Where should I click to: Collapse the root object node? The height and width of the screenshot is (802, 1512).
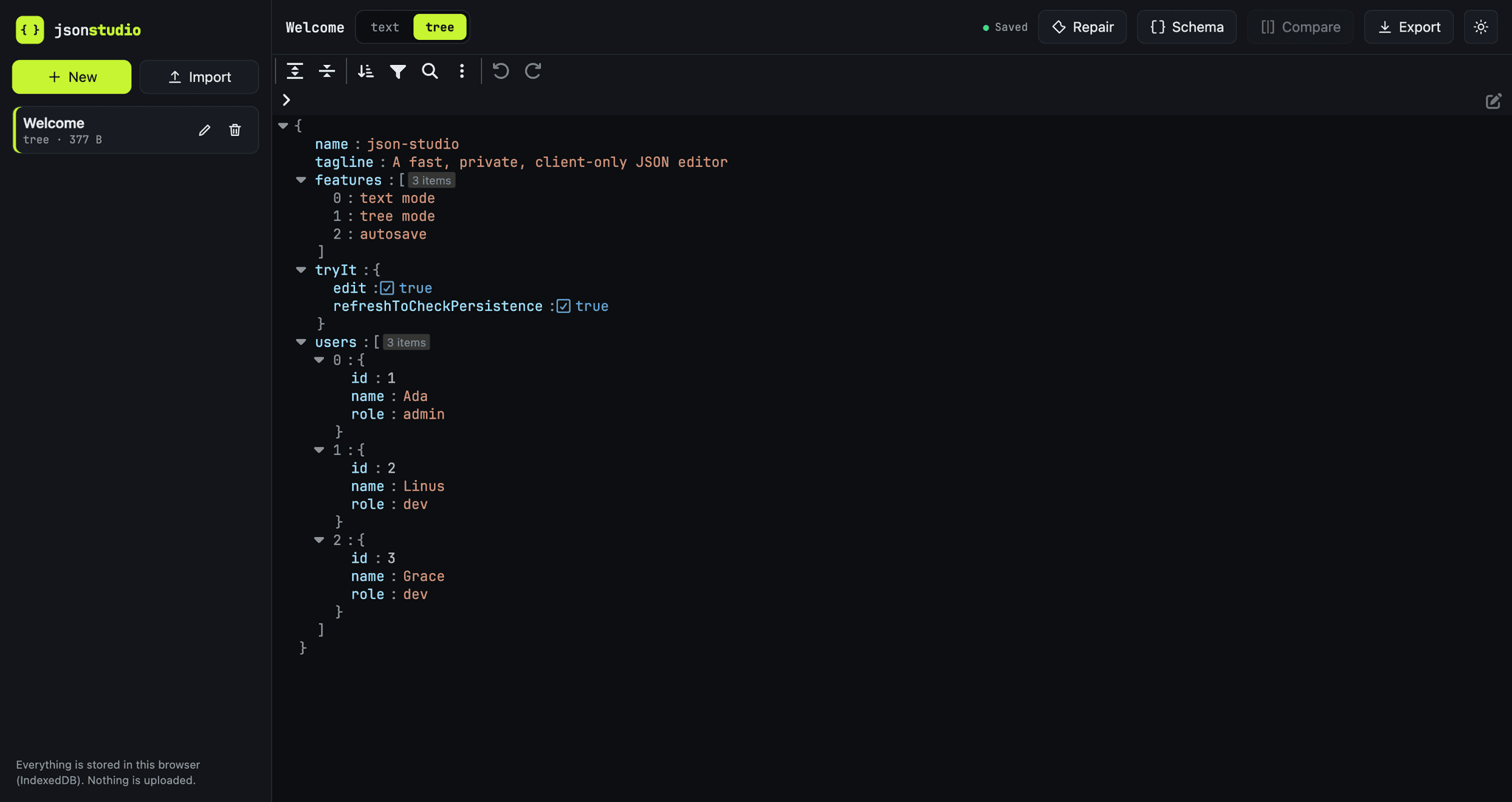(x=283, y=126)
